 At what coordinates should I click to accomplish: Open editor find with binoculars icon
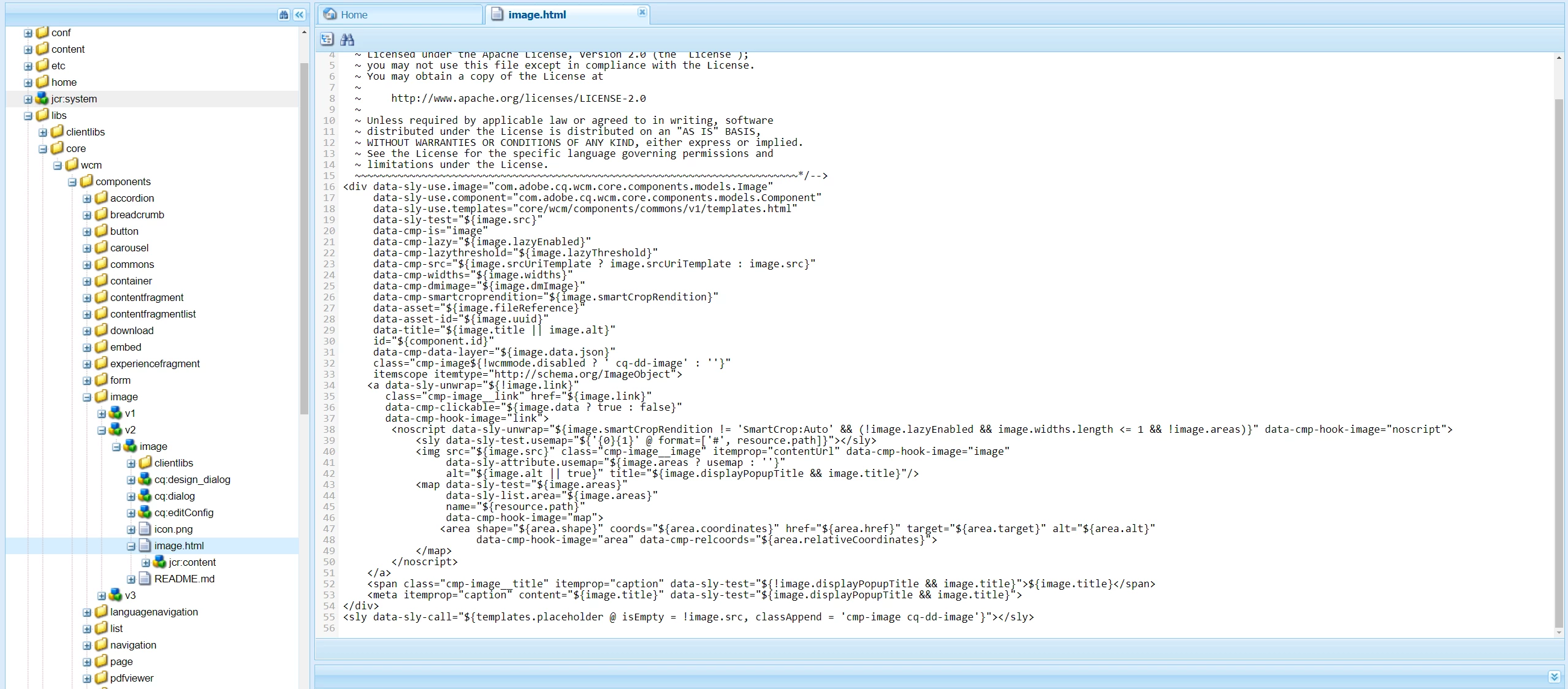[347, 39]
